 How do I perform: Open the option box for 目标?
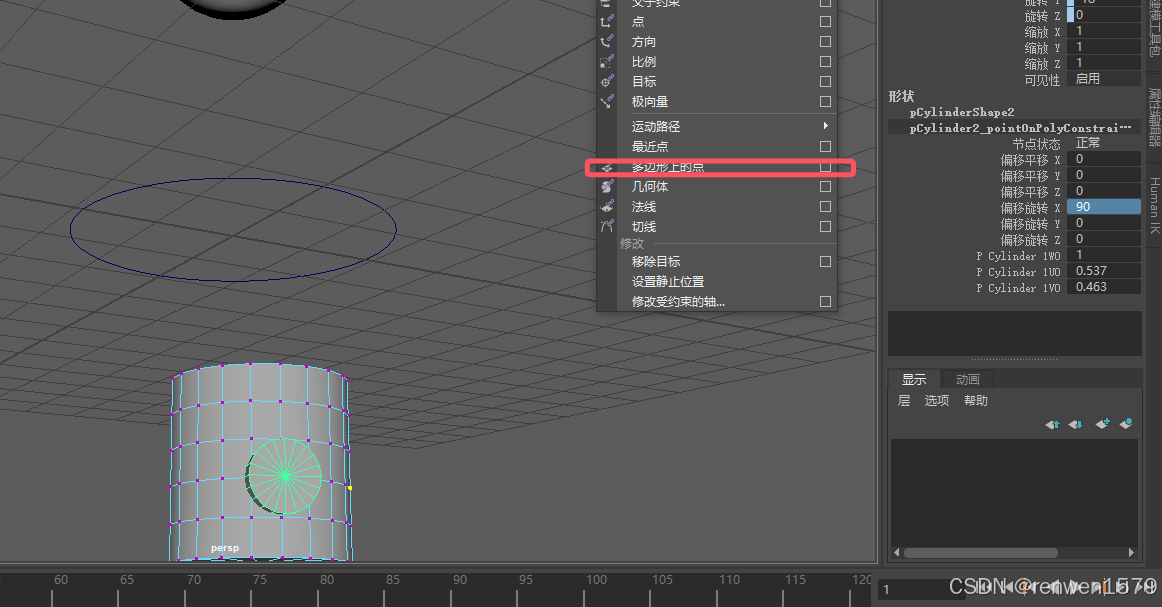825,82
